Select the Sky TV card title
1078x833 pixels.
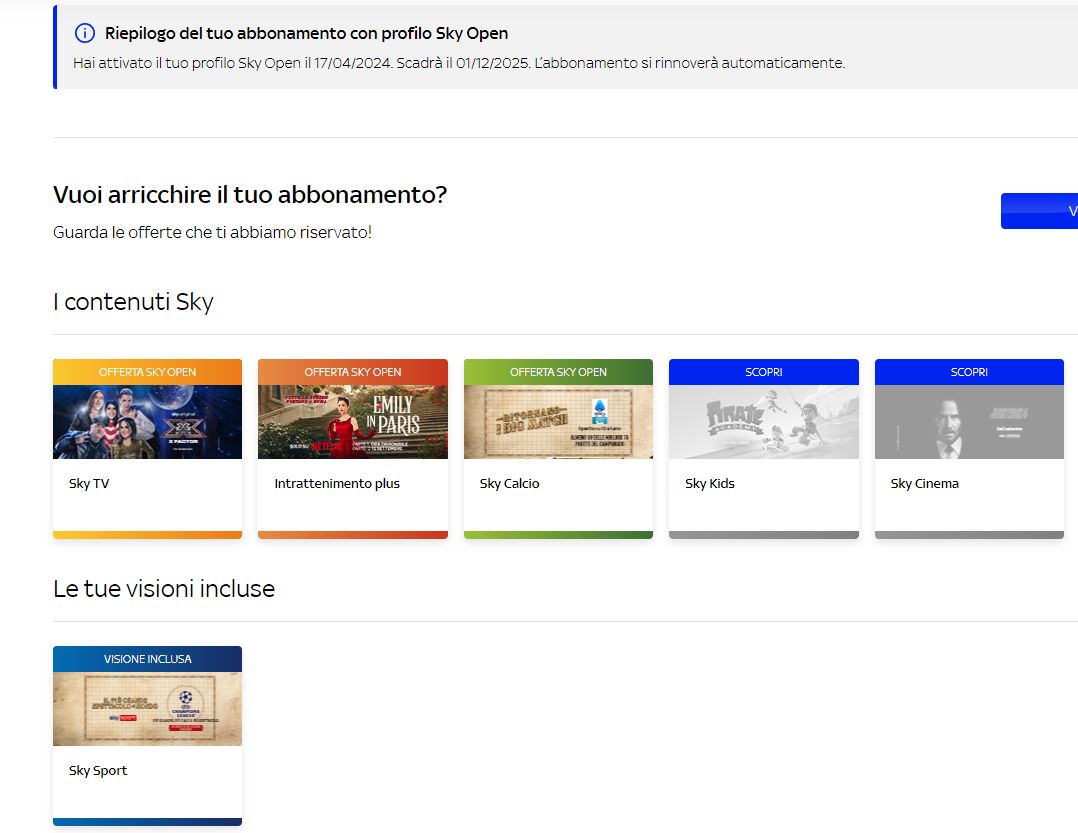click(89, 483)
